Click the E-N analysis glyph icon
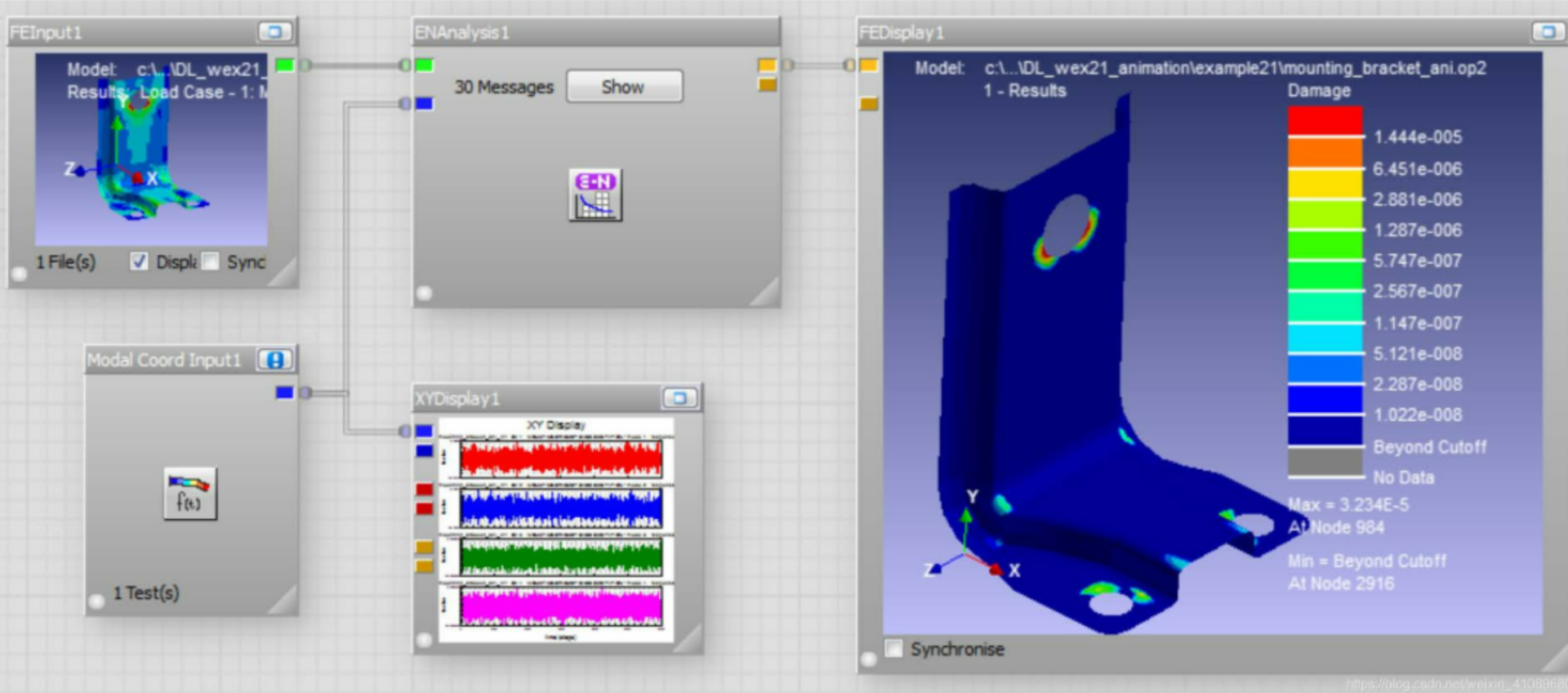The width and height of the screenshot is (1568, 693). point(595,194)
